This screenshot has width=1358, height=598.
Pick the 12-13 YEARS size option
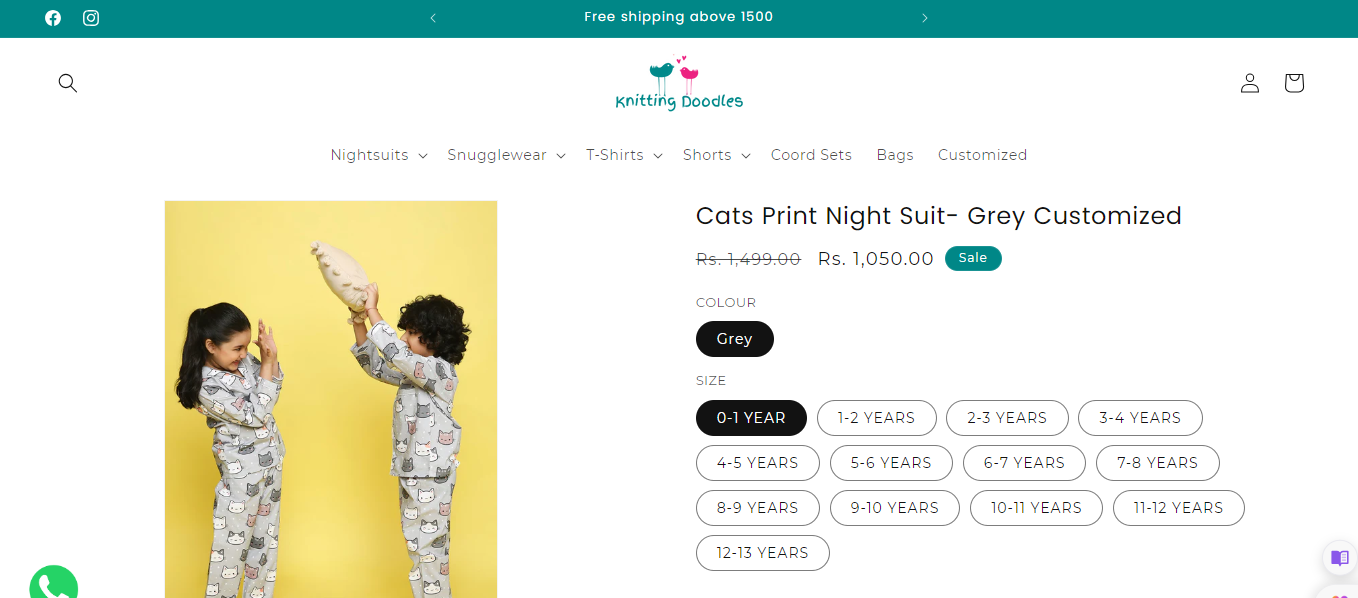762,553
